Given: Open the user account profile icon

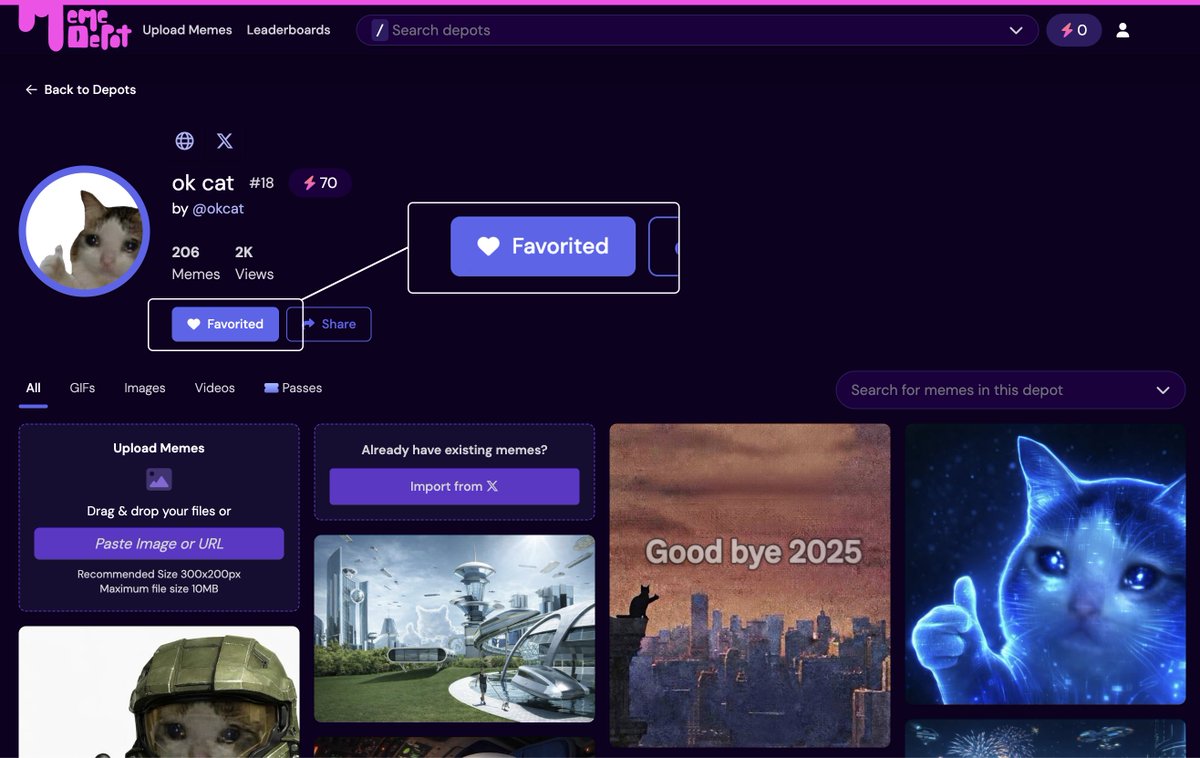Looking at the screenshot, I should 1123,30.
